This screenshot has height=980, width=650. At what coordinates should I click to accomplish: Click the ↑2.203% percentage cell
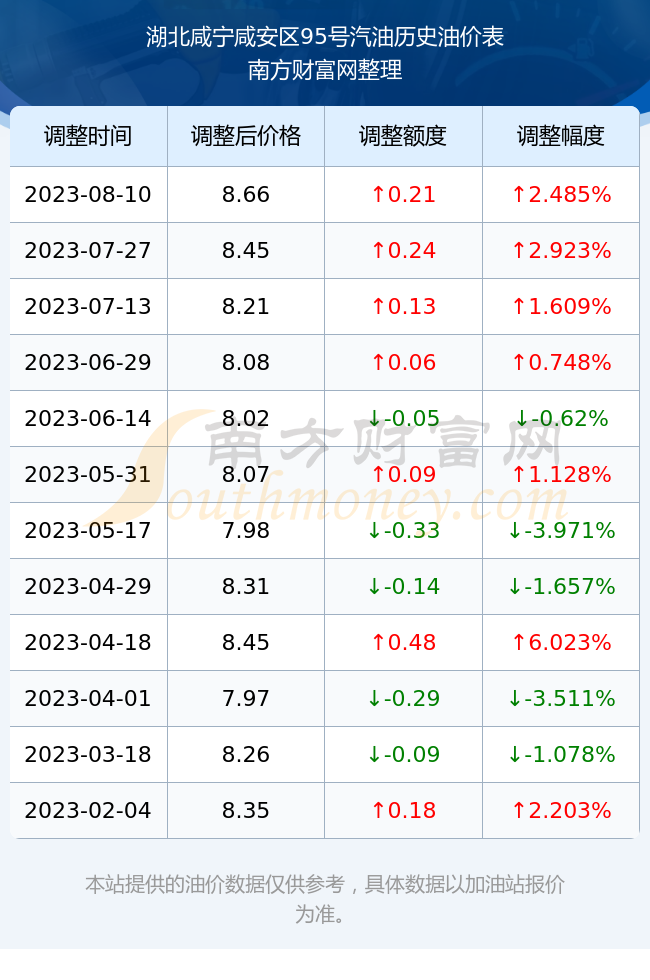pos(561,811)
